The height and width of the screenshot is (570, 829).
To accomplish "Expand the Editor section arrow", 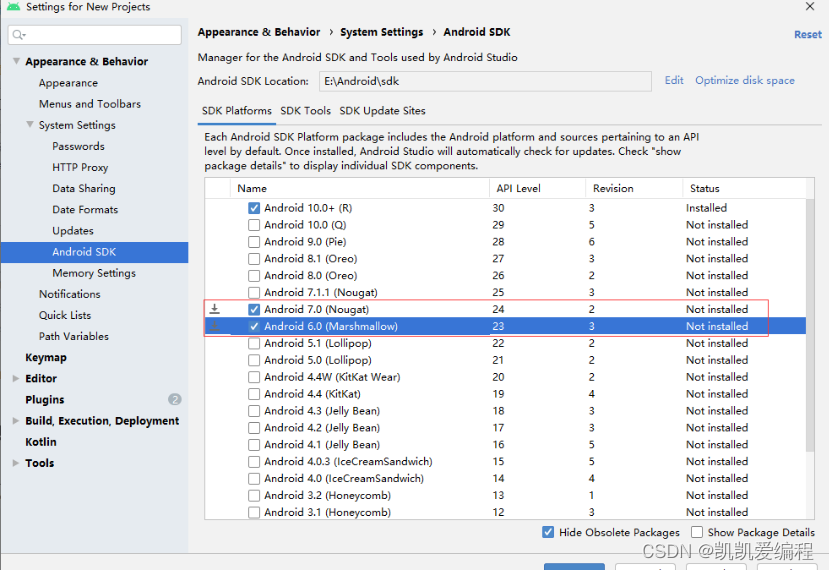I will (x=16, y=379).
